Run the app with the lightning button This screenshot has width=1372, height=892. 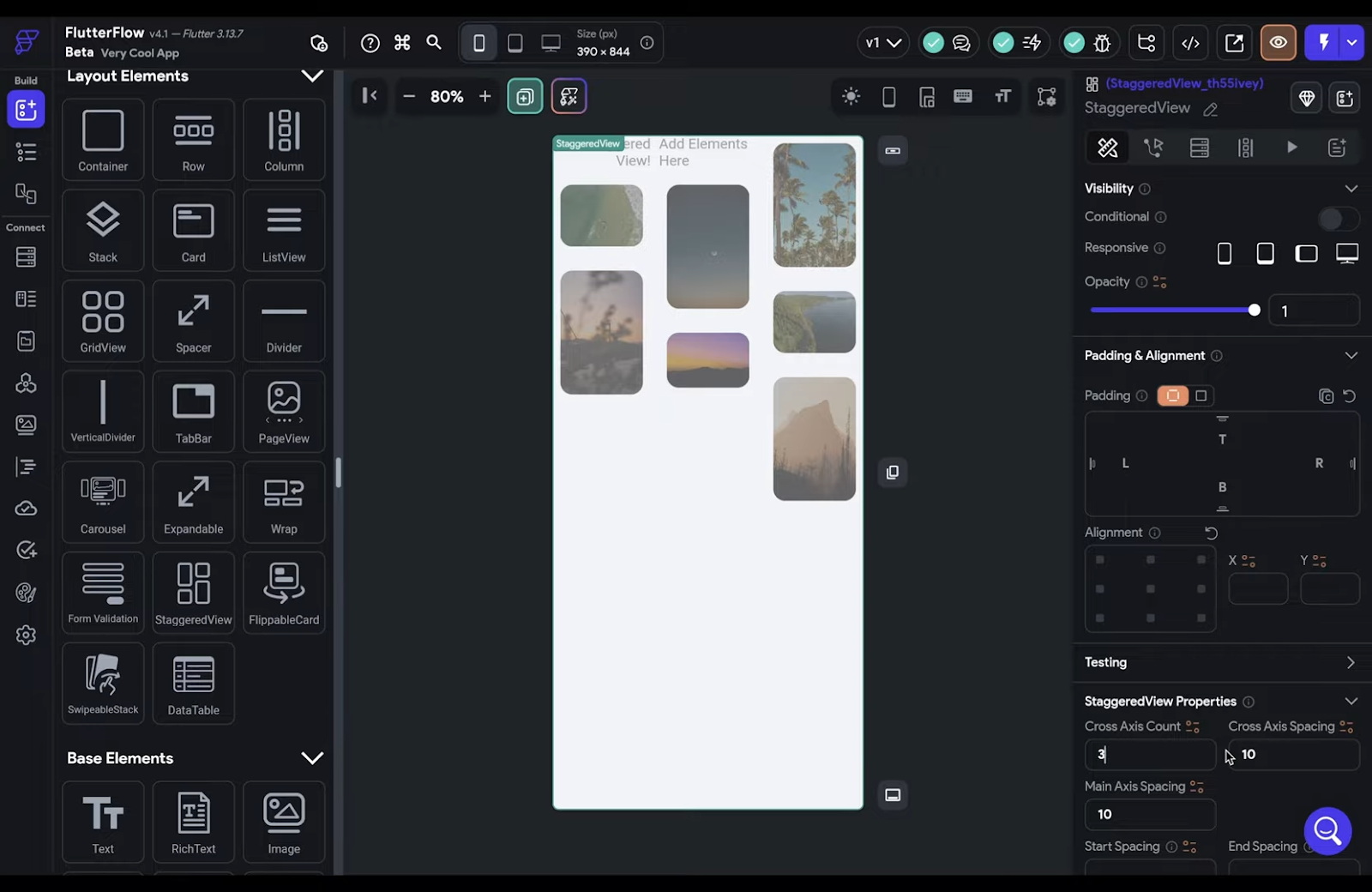(1323, 42)
